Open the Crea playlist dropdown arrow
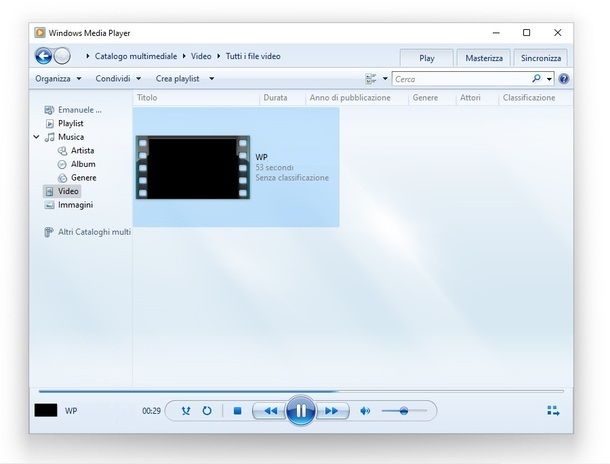Viewport: 610px width, 464px height. tap(211, 79)
